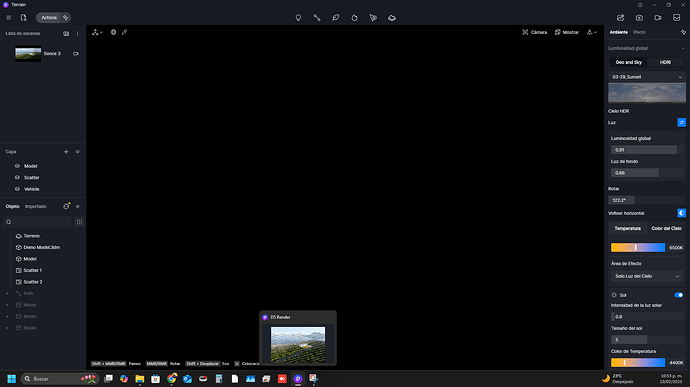Open the vegetation leaf tool
The height and width of the screenshot is (387, 690).
coord(336,18)
